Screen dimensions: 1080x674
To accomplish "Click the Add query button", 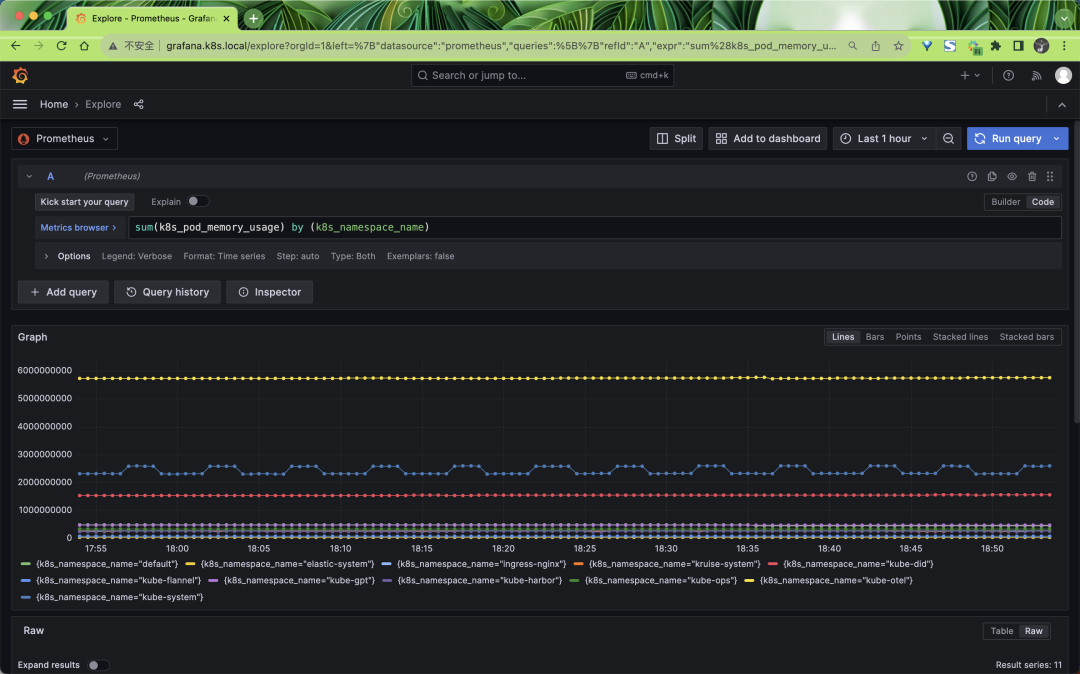I will (63, 292).
